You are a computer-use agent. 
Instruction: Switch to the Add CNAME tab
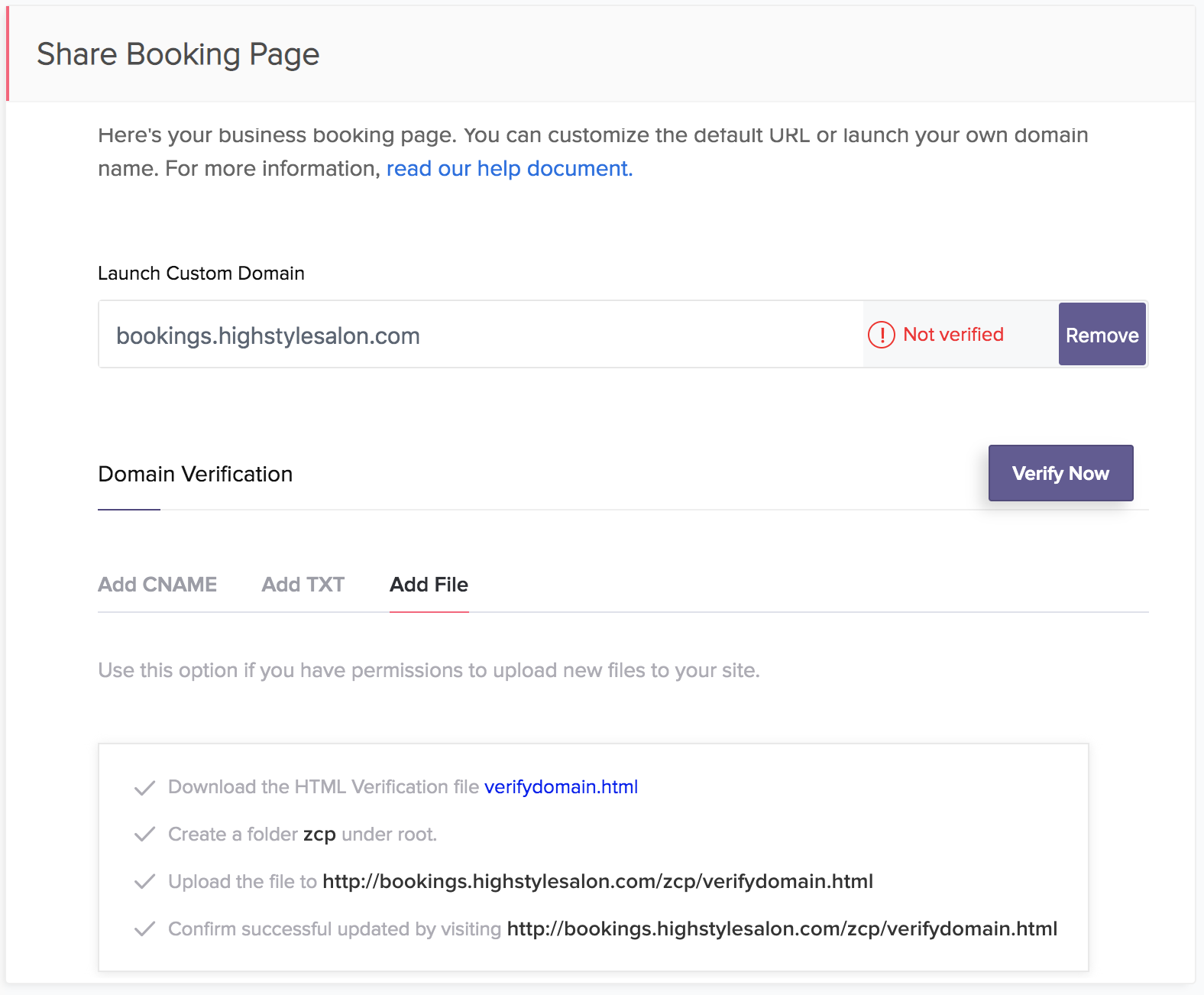point(157,585)
